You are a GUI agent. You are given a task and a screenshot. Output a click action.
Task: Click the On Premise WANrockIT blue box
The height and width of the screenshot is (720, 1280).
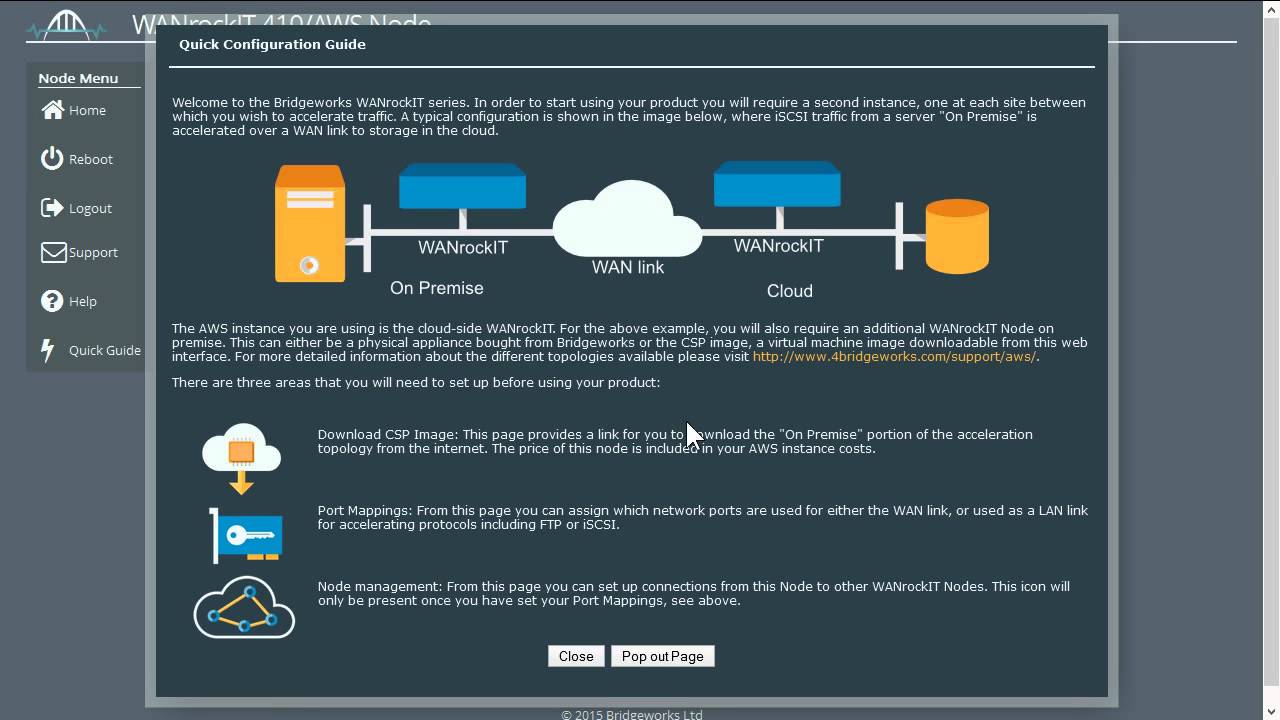(x=462, y=187)
